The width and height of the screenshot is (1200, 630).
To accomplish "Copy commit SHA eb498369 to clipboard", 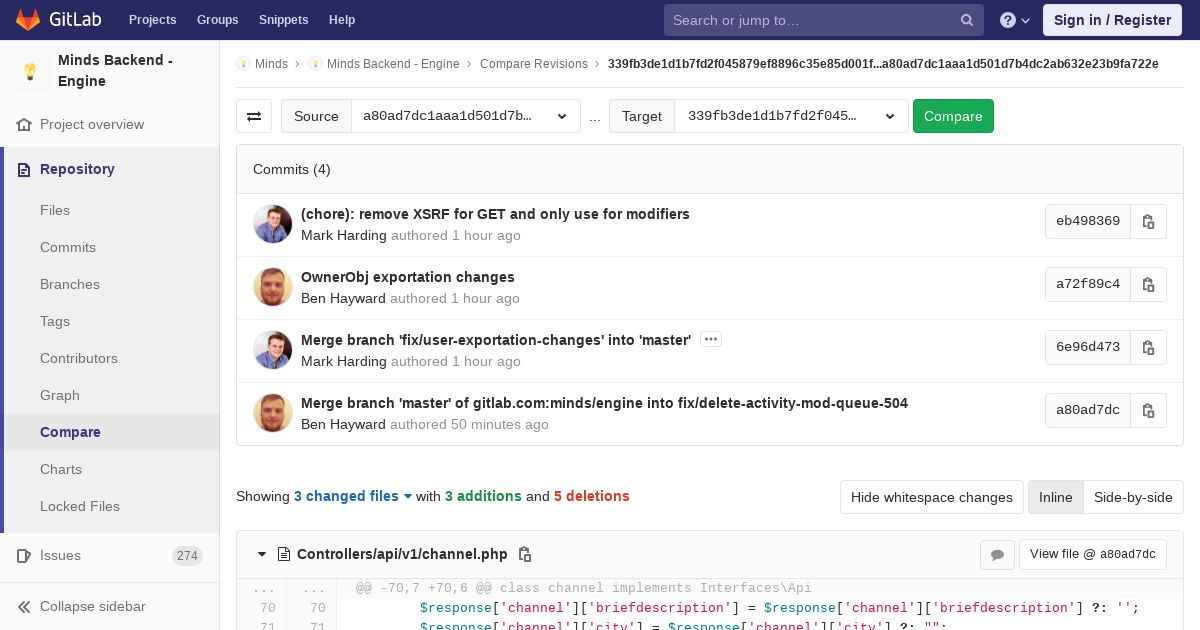I will [x=1148, y=221].
